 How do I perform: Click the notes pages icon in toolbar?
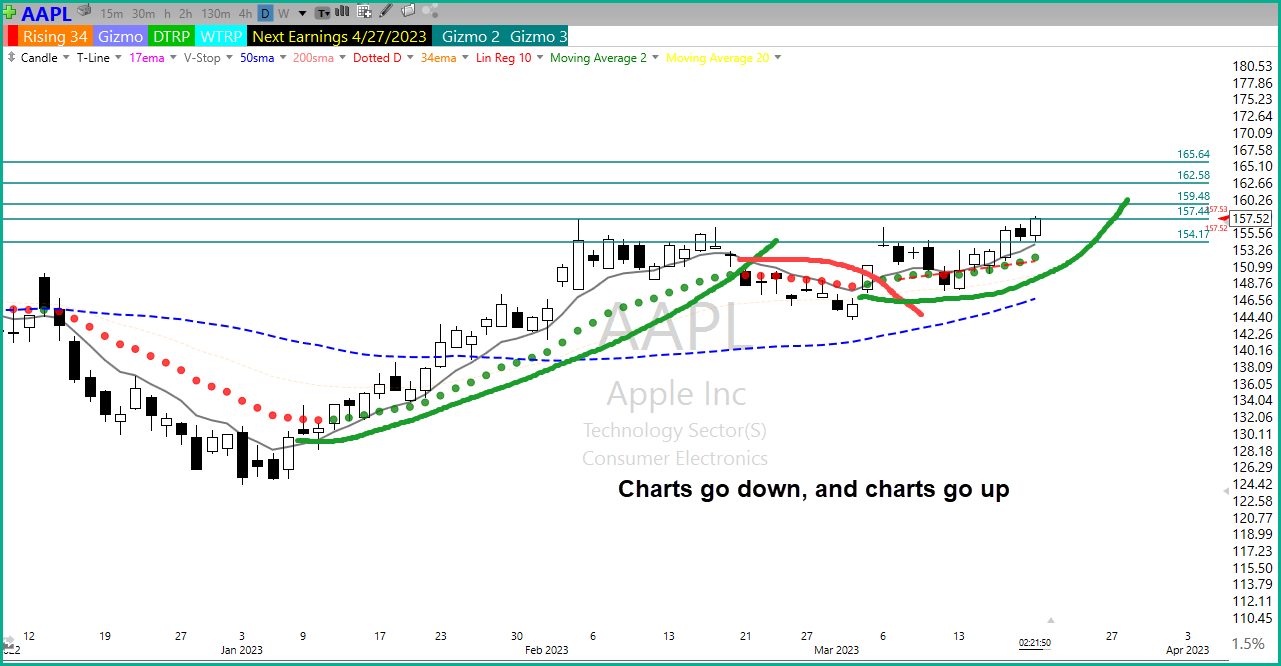(x=407, y=12)
